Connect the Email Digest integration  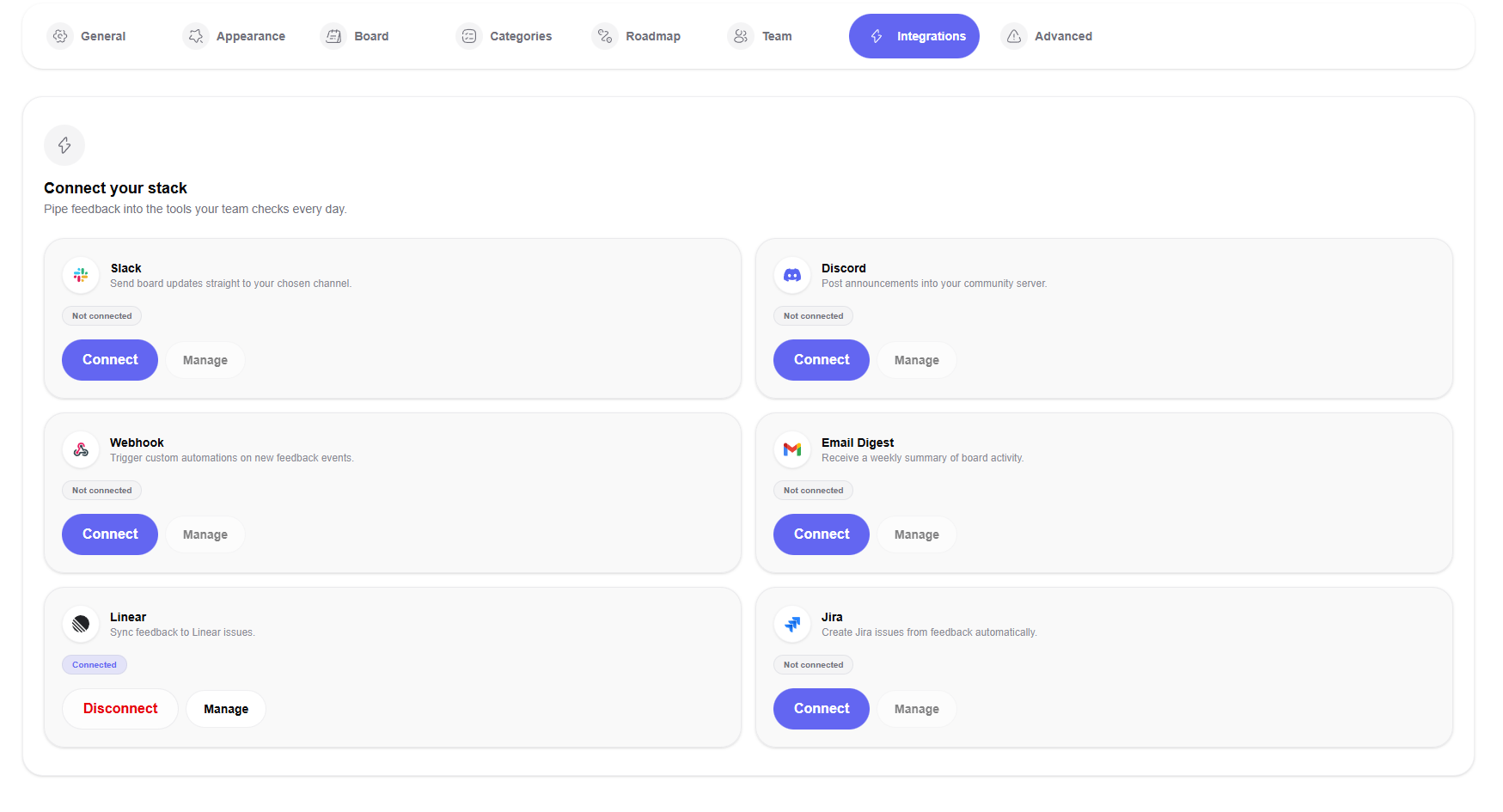tap(821, 534)
